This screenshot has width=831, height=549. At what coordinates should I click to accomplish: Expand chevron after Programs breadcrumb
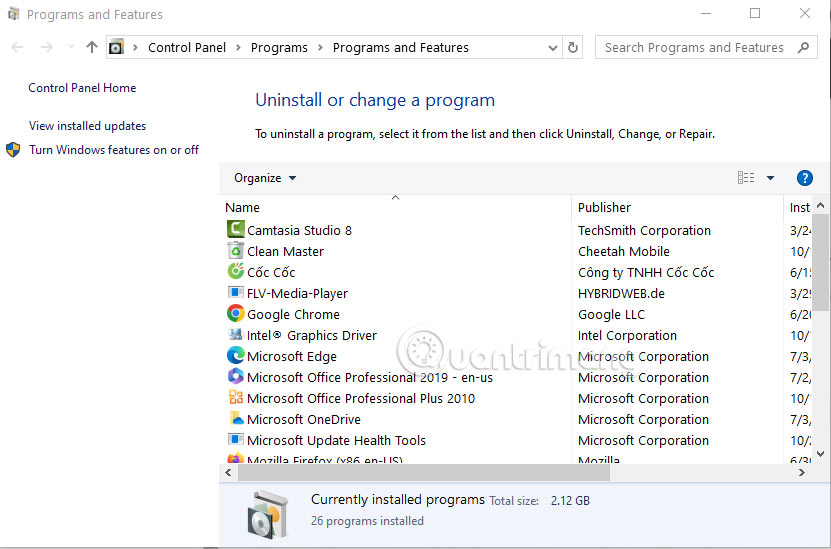click(x=320, y=48)
